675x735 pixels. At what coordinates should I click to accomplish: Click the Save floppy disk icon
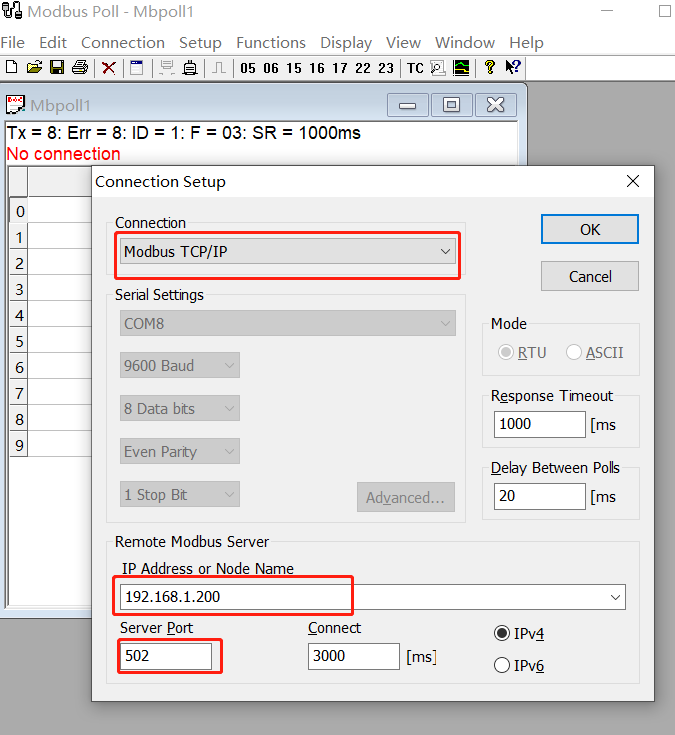57,68
